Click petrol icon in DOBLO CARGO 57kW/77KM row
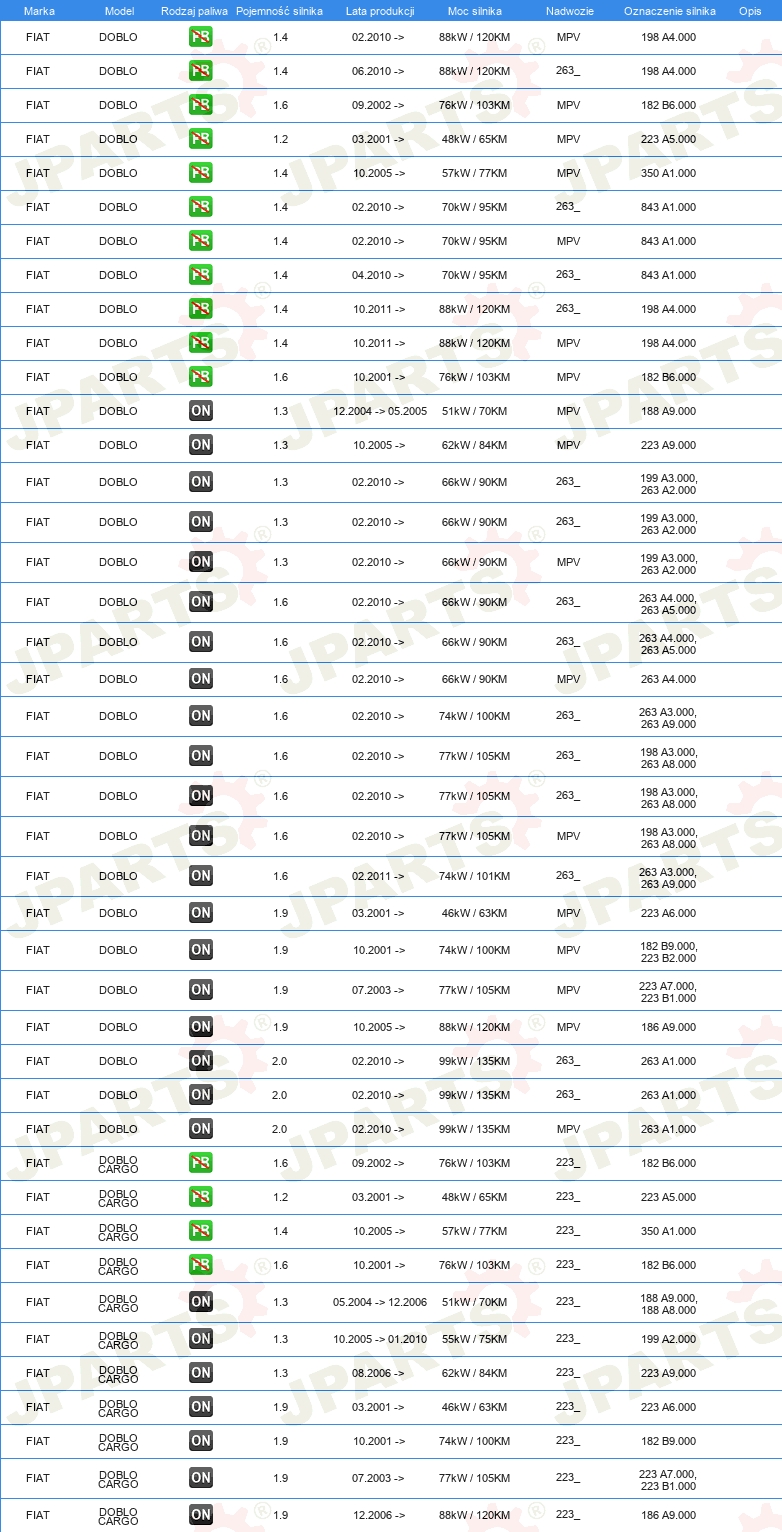The image size is (782, 1532). coord(201,1231)
